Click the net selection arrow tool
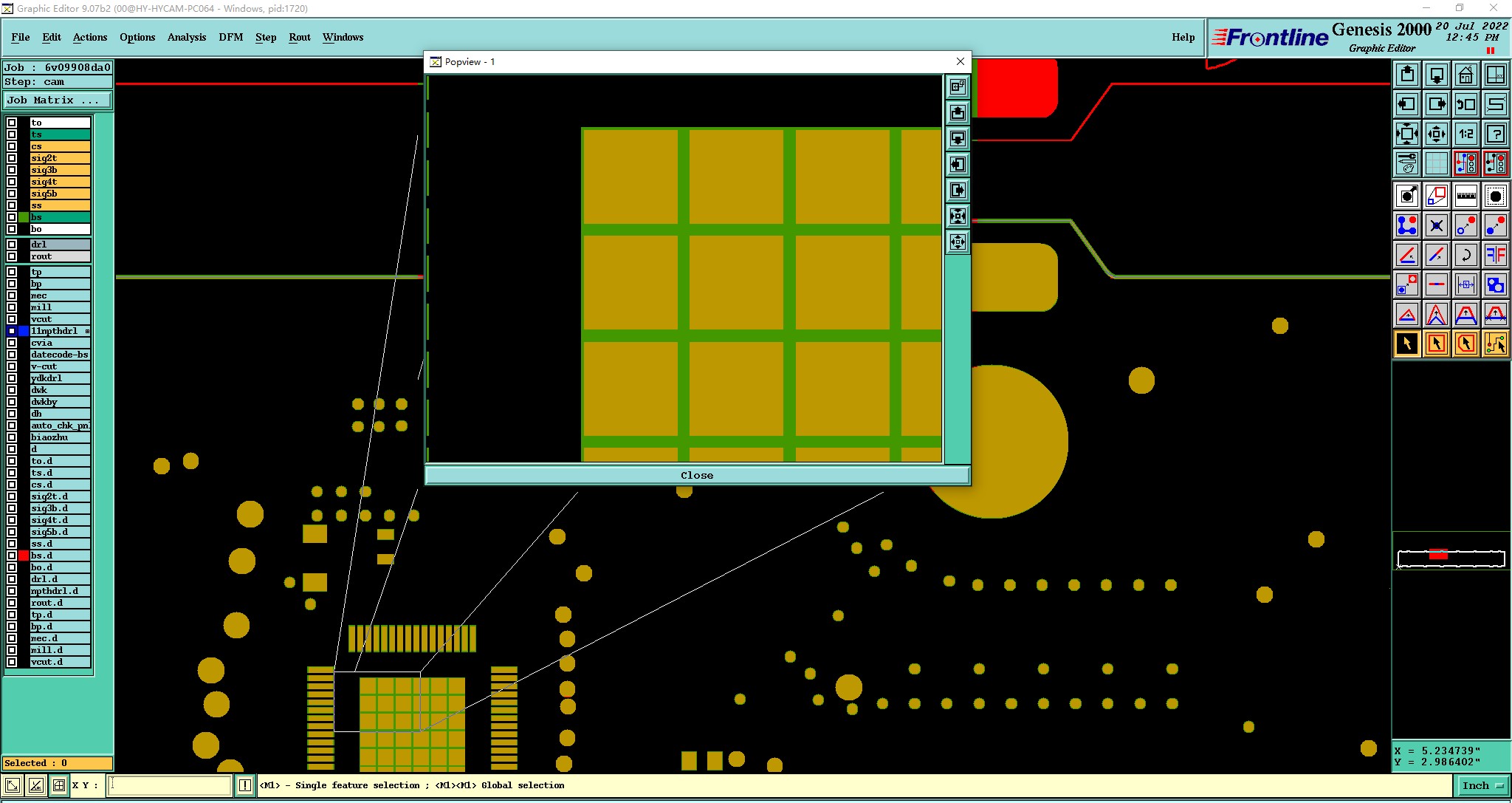Viewport: 1512px width, 803px height. pos(1495,344)
